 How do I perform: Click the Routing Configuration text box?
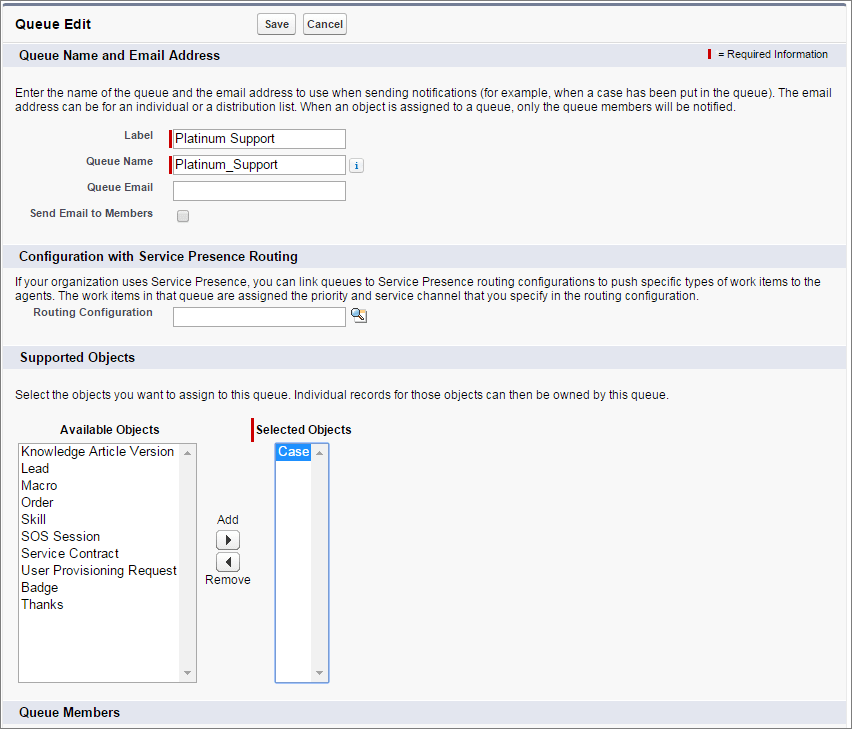[x=258, y=316]
